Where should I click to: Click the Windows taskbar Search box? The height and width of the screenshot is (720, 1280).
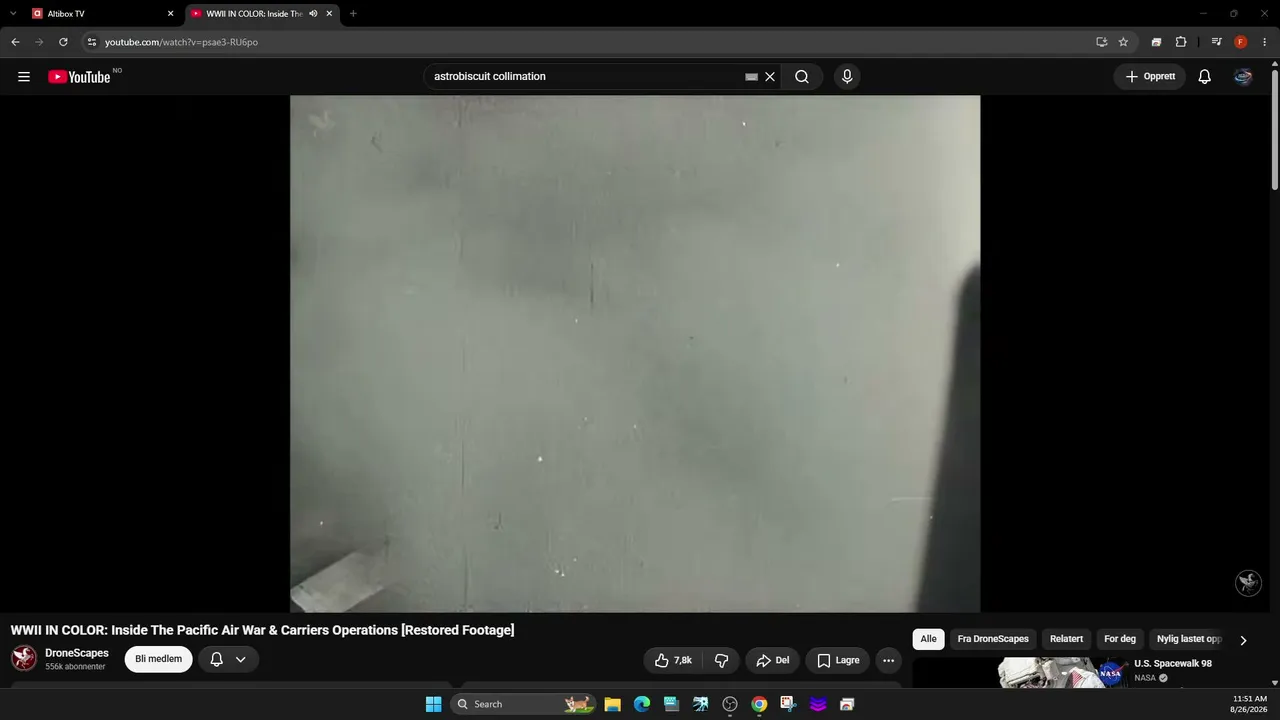point(523,704)
